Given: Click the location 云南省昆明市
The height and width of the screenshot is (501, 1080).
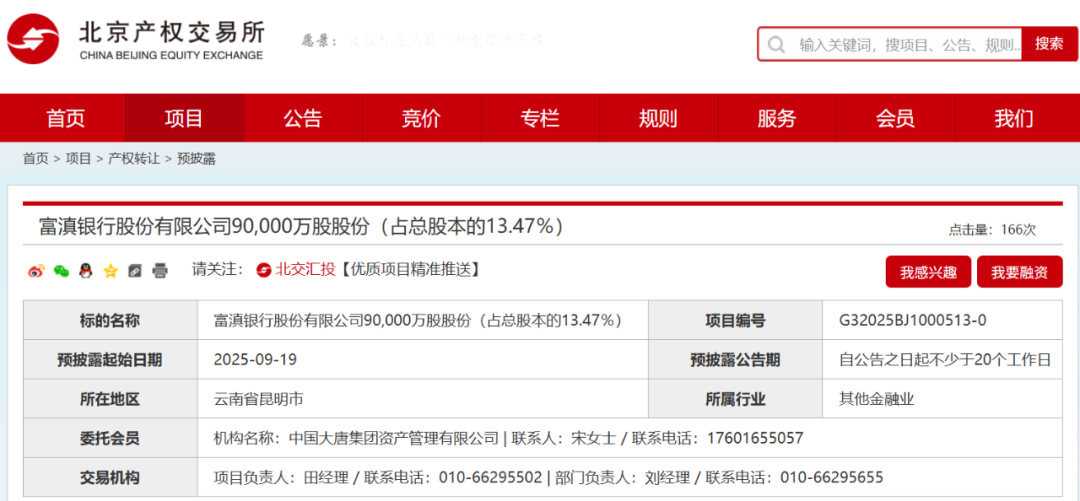Looking at the screenshot, I should (x=259, y=398).
